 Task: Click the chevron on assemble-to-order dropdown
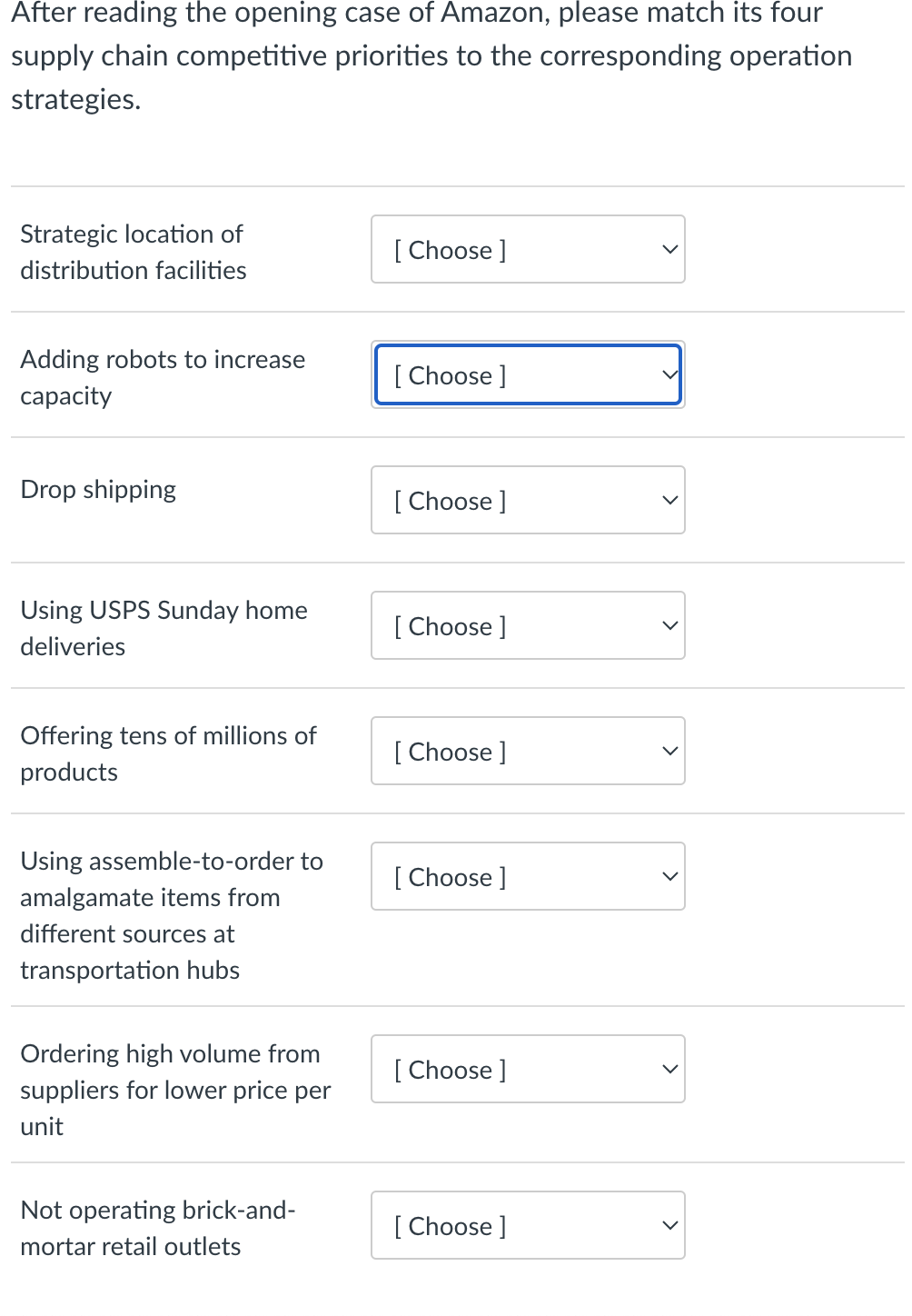pos(669,874)
